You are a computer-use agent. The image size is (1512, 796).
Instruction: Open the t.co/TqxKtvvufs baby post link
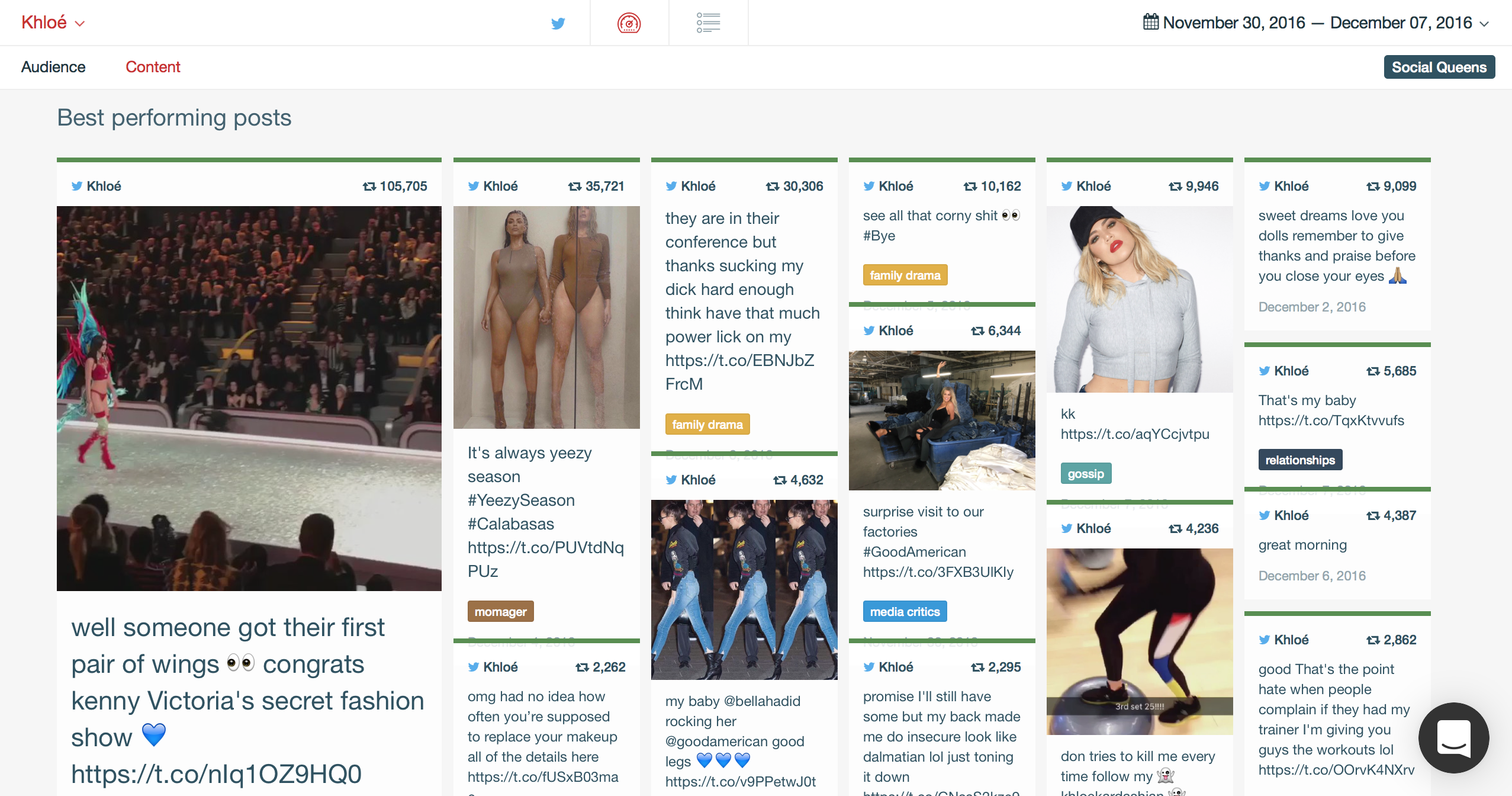click(1331, 421)
